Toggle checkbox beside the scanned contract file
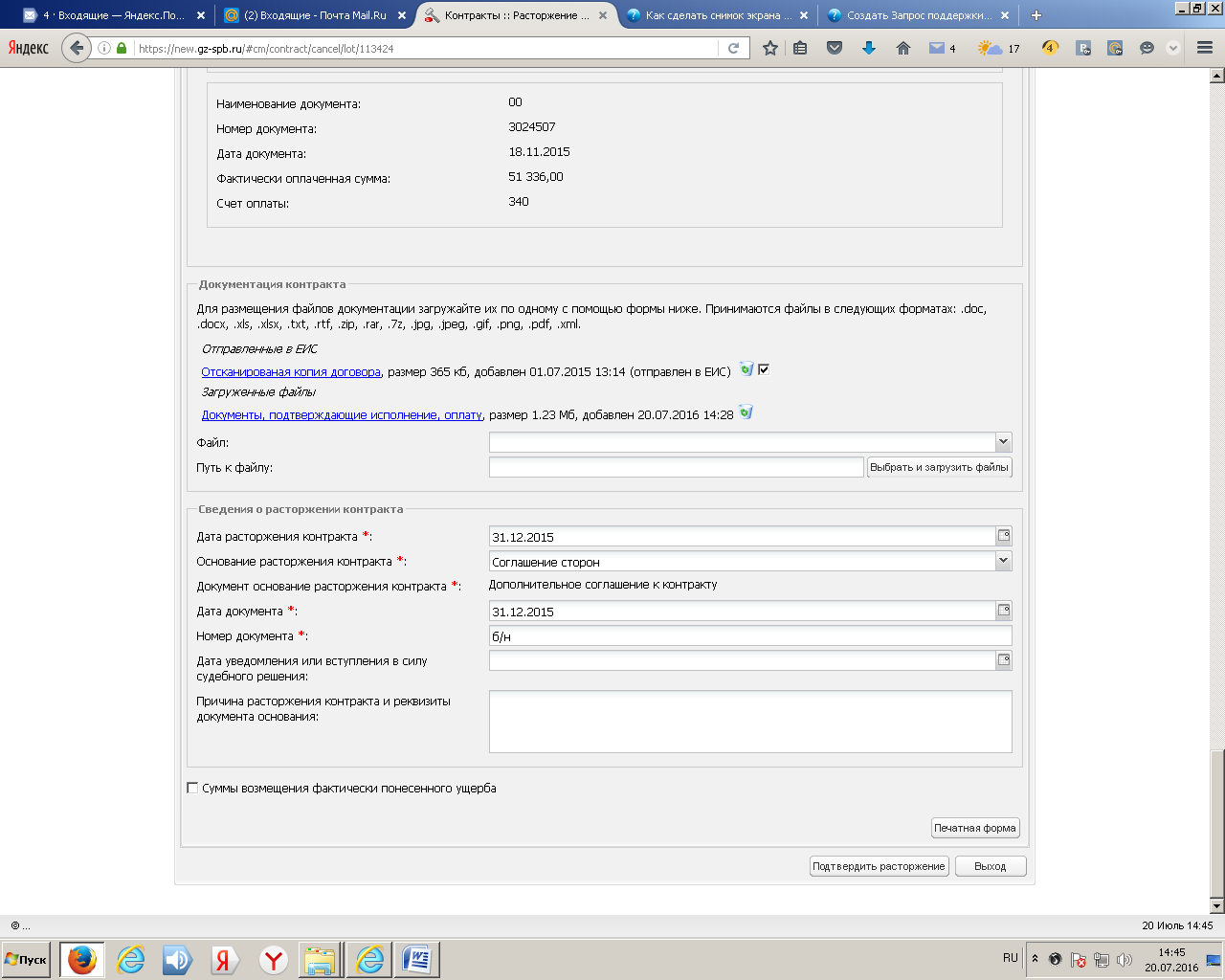1225x980 pixels. coord(764,369)
